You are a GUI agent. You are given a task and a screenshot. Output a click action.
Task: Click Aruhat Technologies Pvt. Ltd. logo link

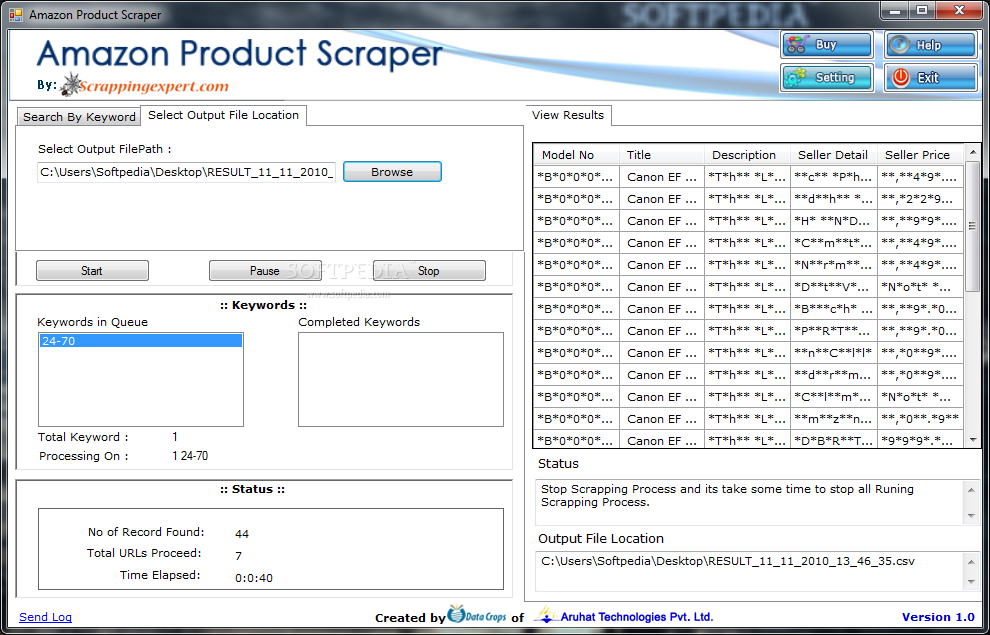click(624, 616)
